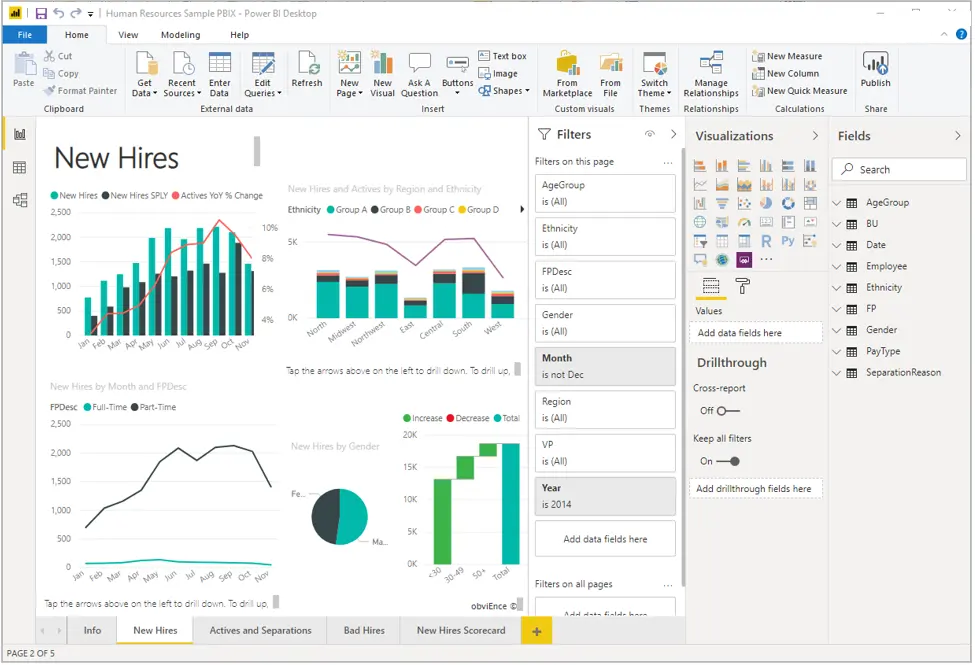Add a new page with the plus button
The width and height of the screenshot is (975, 665).
point(537,632)
